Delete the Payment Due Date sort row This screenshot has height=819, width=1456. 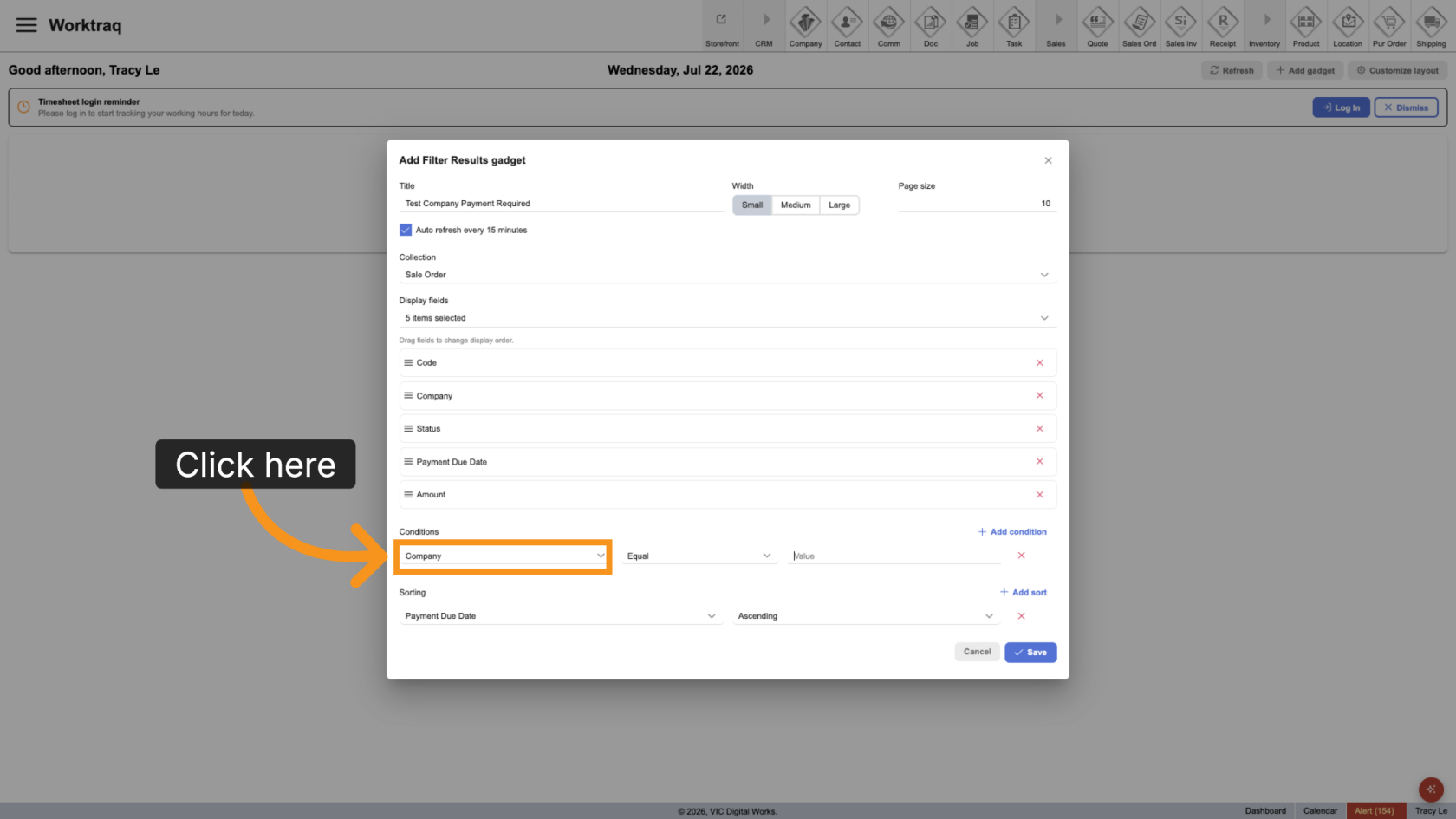pyautogui.click(x=1021, y=616)
